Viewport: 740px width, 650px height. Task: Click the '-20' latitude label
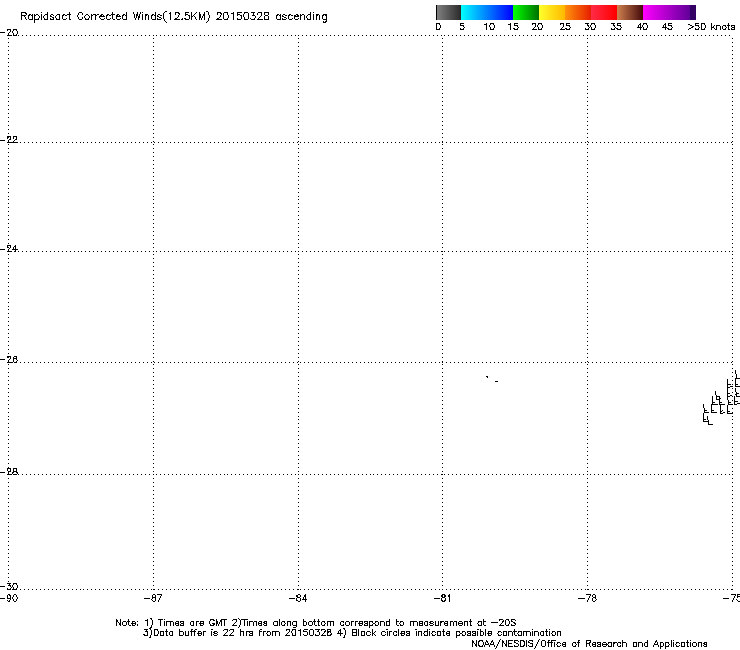(x=9, y=33)
